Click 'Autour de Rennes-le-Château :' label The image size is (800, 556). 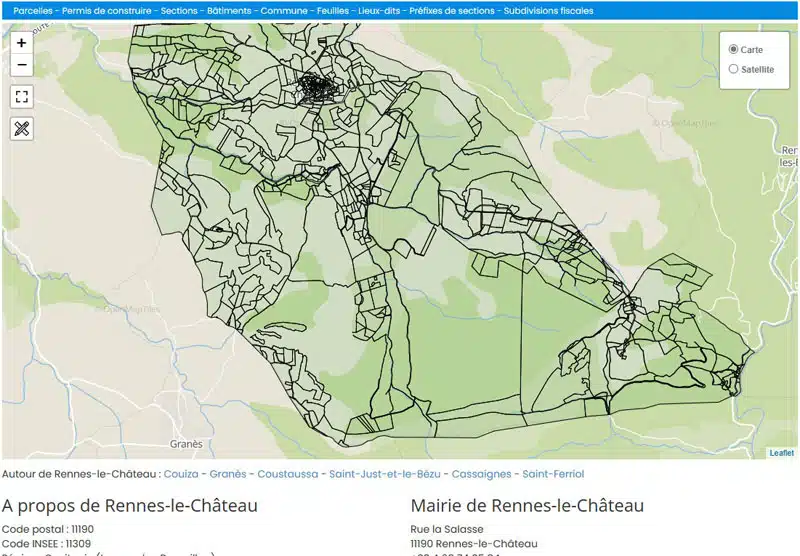click(81, 474)
